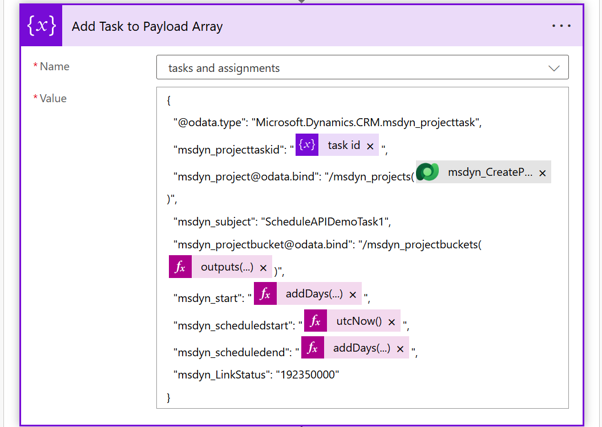Select the tasks and assignments name field
The image size is (602, 427).
362,68
